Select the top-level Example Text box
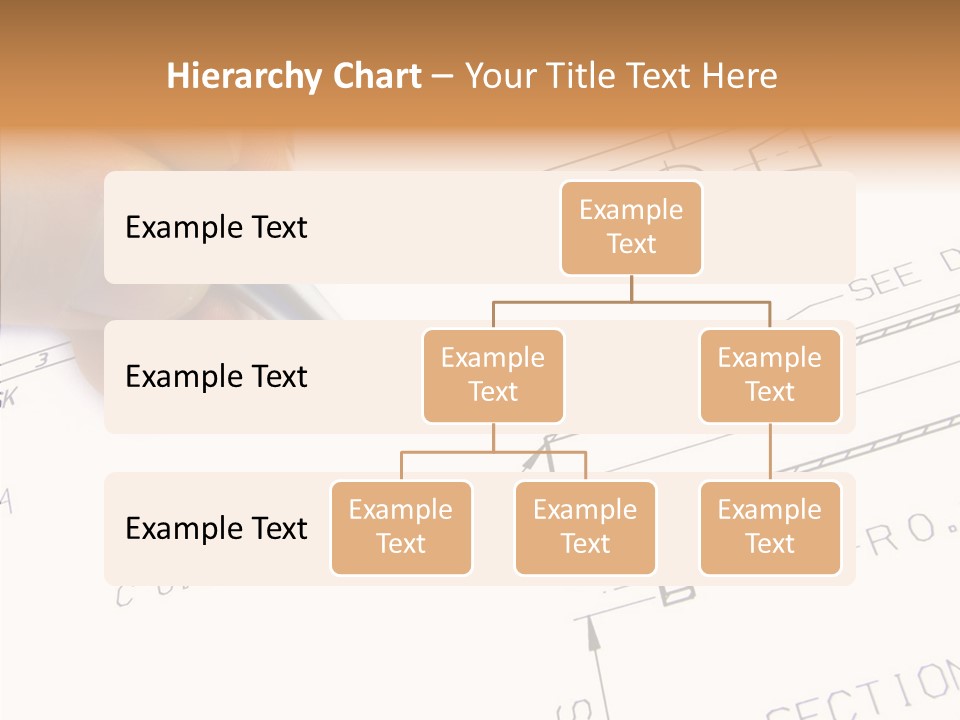Viewport: 960px width, 720px height. (631, 227)
